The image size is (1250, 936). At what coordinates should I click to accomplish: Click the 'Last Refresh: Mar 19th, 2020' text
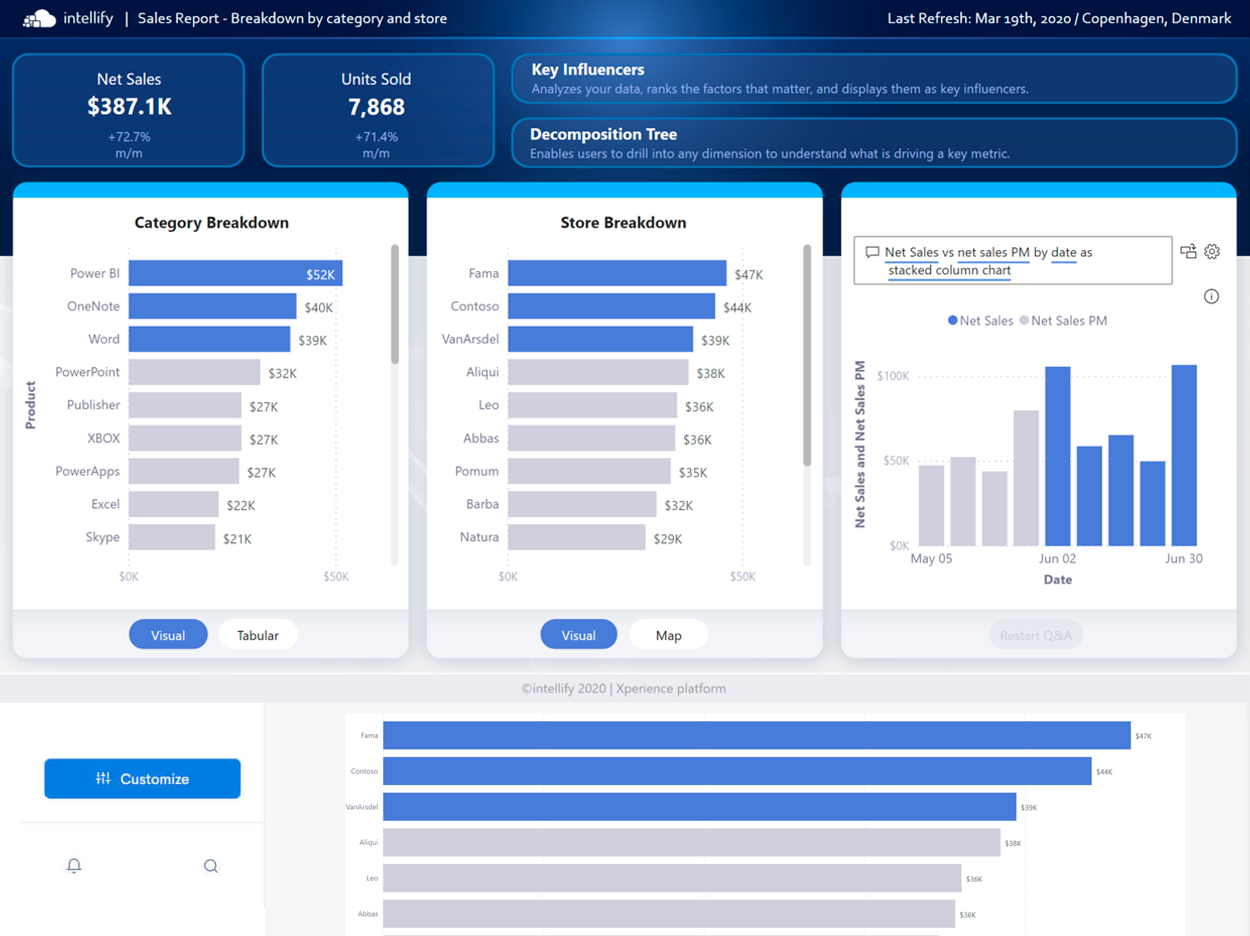tap(979, 18)
